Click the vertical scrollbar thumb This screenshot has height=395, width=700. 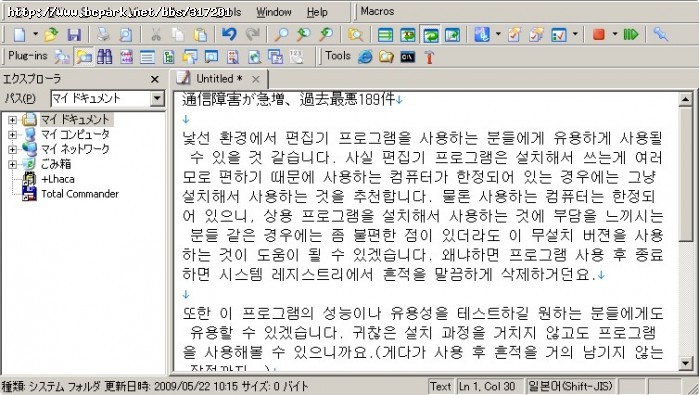[x=686, y=174]
